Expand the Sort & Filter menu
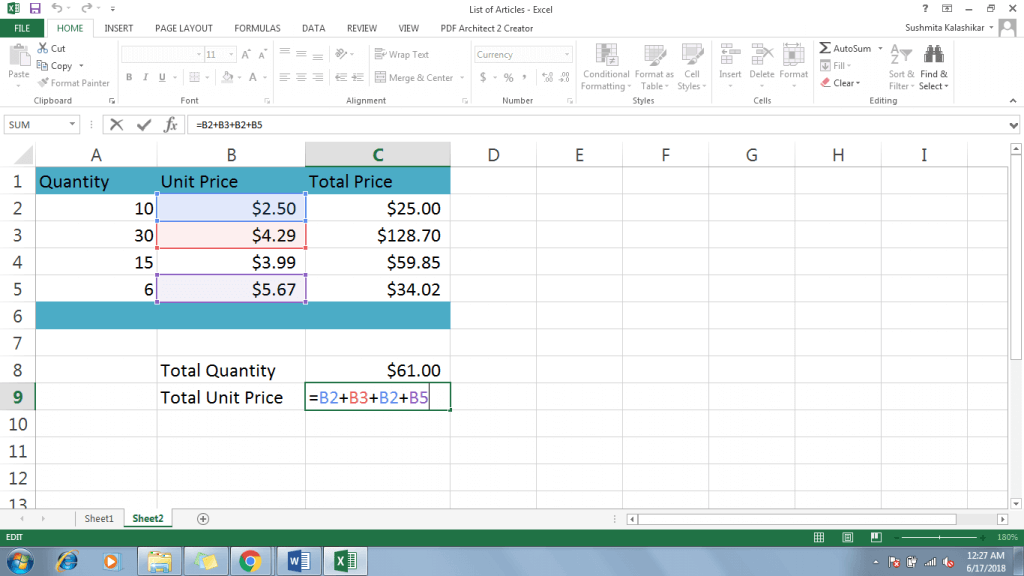1024x576 pixels. [900, 66]
